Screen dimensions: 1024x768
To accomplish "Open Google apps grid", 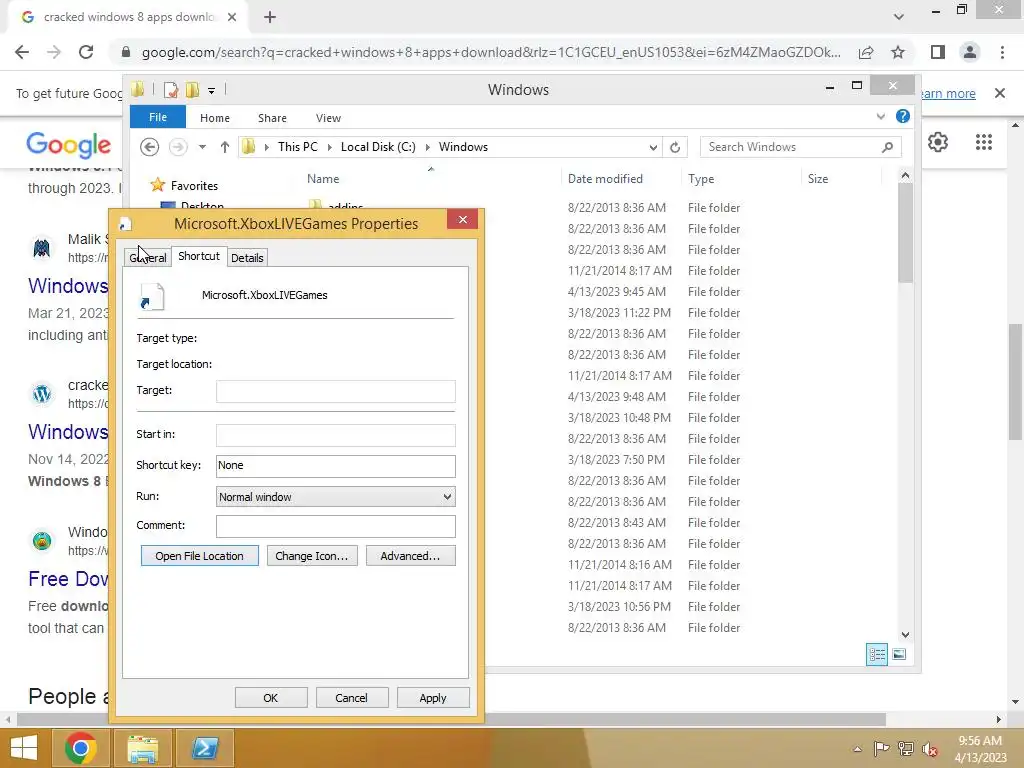I will [984, 142].
